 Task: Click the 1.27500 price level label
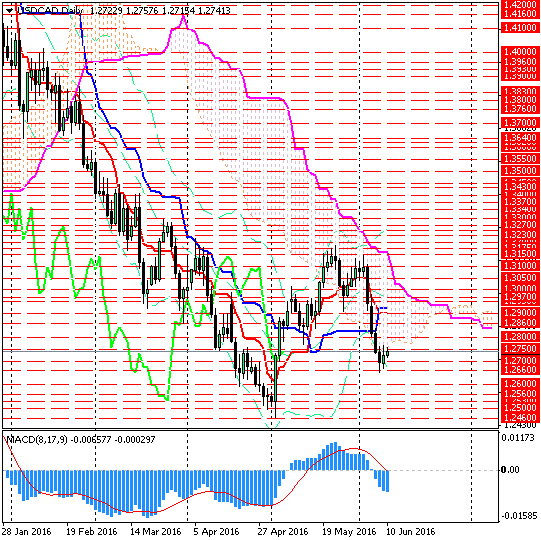520,348
